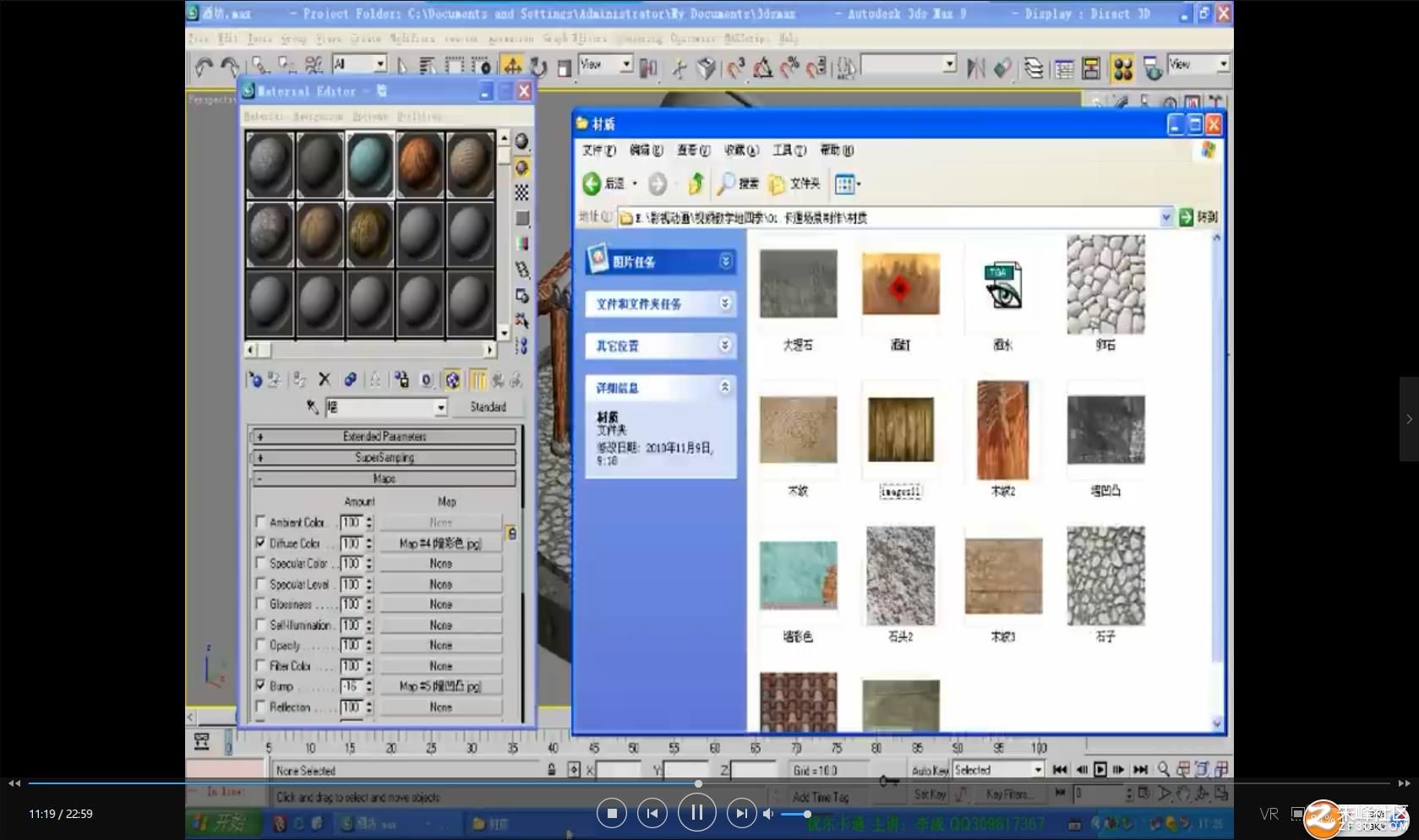
Task: Toggle the 3D Snaps magnet icon
Action: [735, 67]
